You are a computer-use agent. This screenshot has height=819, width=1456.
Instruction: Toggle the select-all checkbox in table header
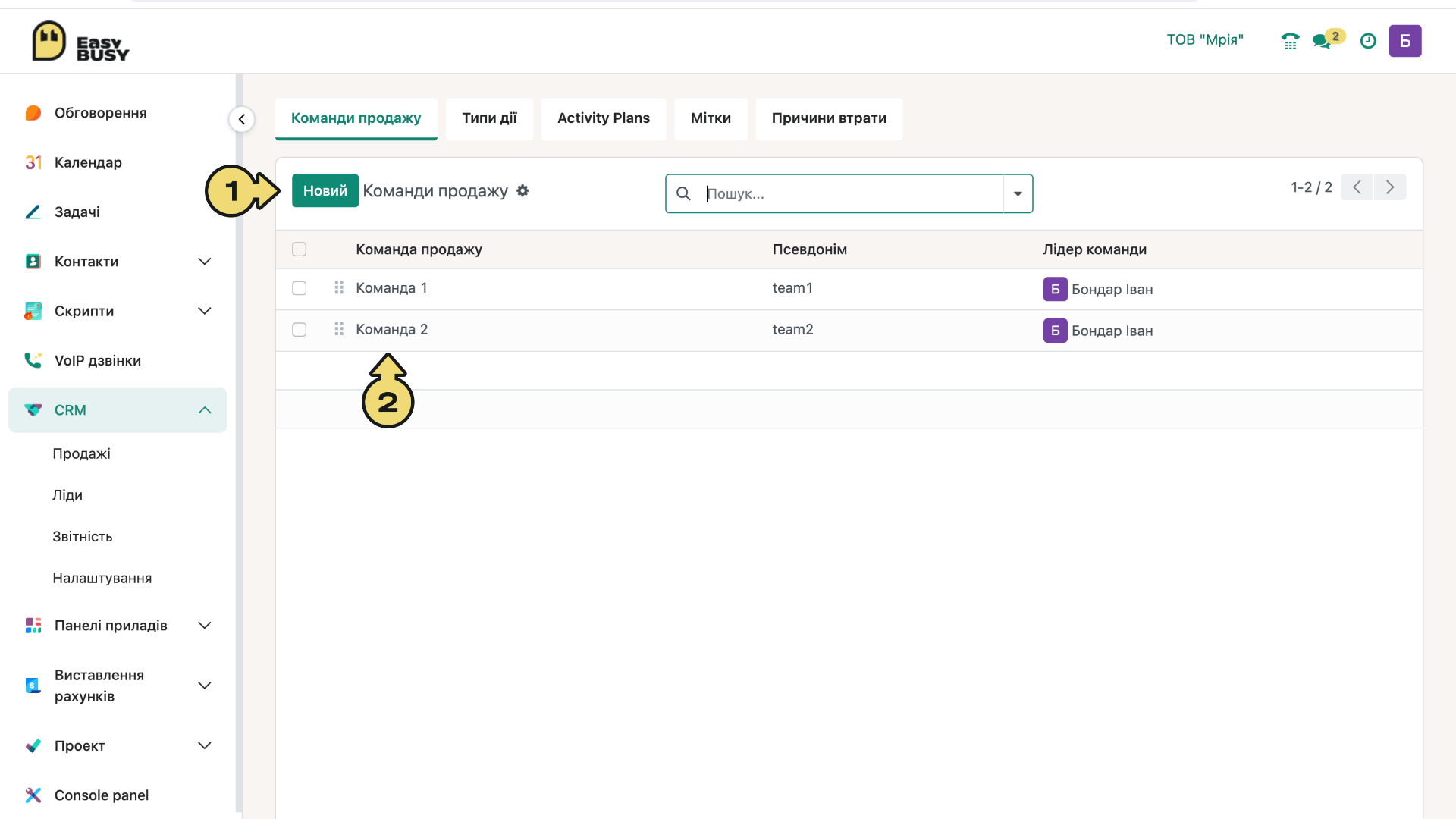[300, 249]
